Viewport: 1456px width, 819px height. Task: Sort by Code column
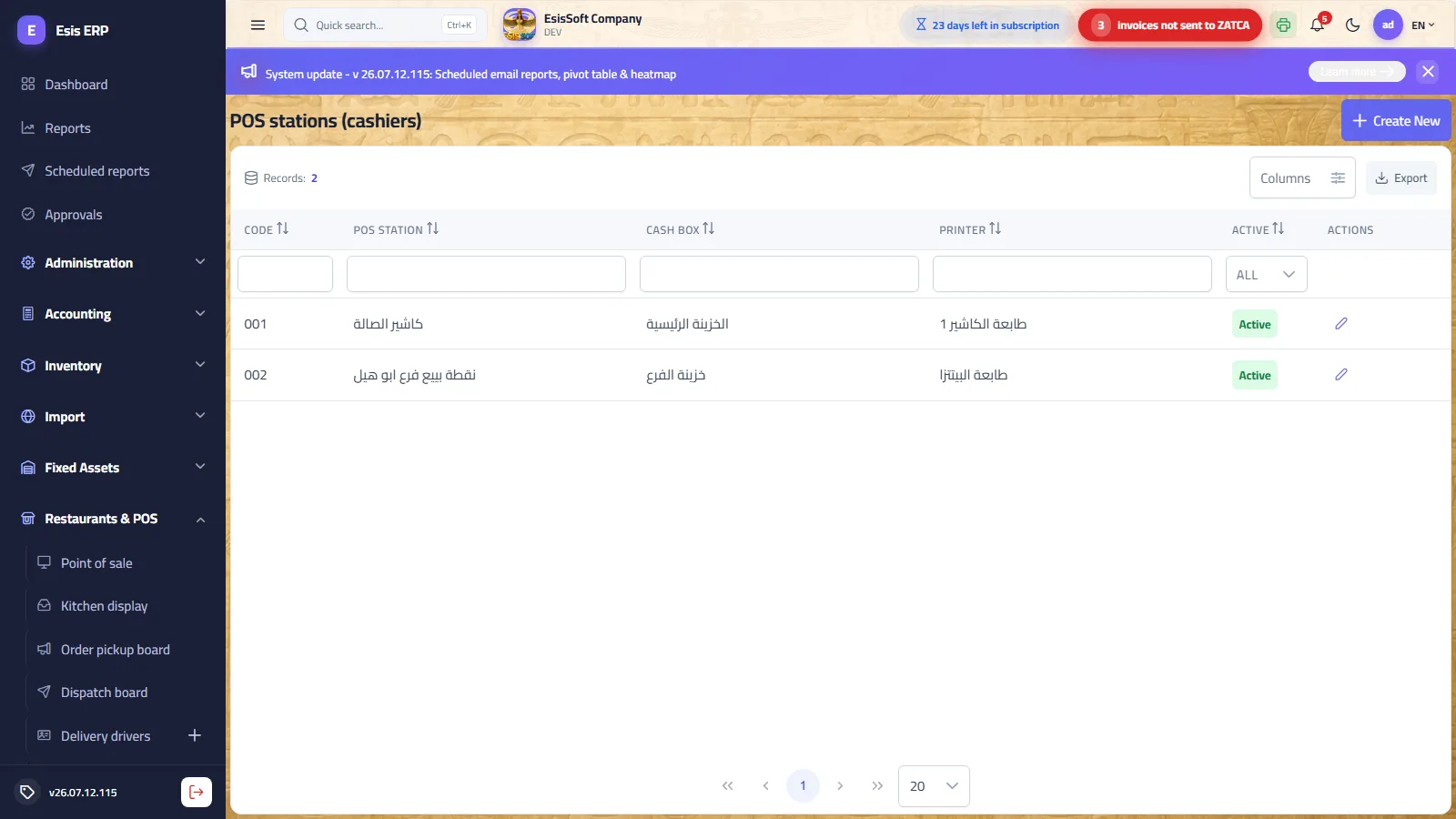266,229
